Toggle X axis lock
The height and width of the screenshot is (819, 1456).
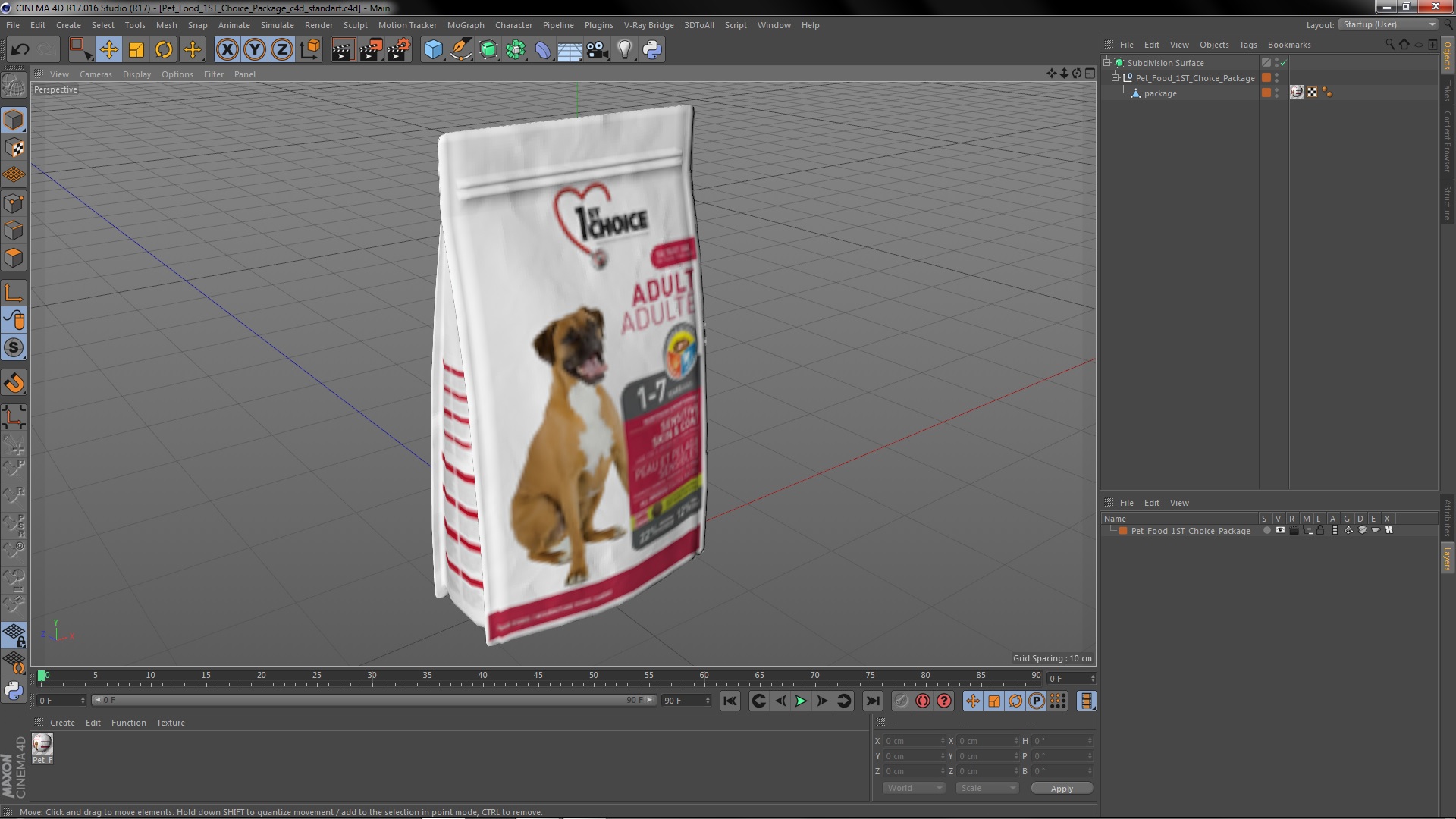tap(227, 50)
